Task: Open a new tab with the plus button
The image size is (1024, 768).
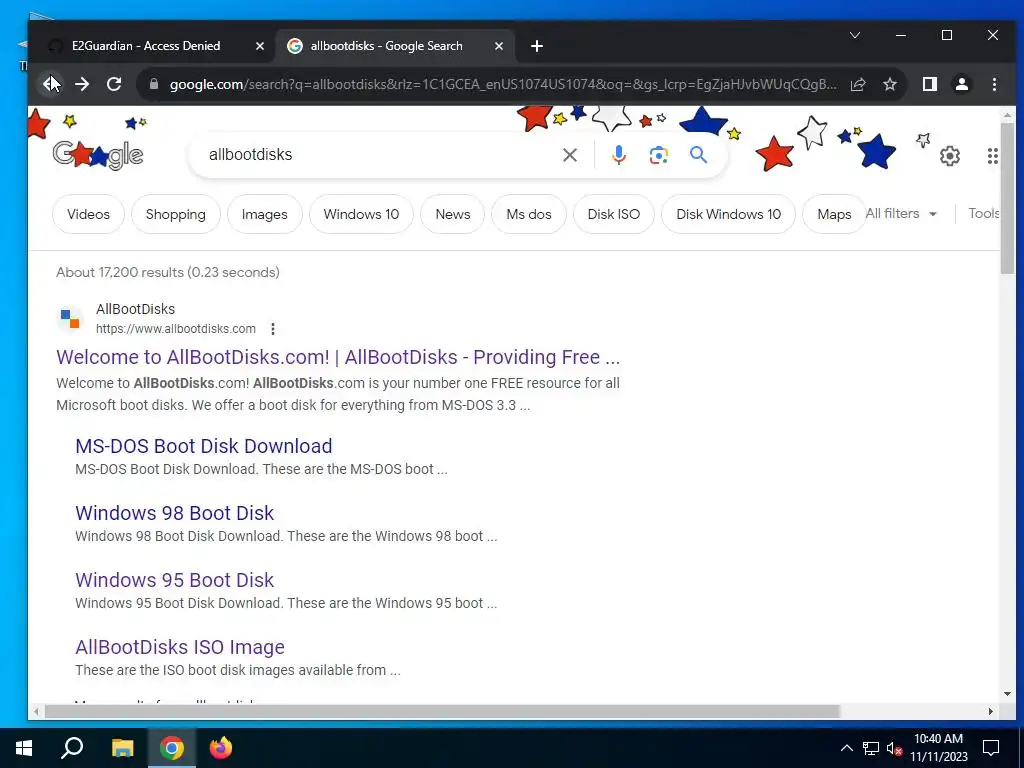Action: coord(537,46)
